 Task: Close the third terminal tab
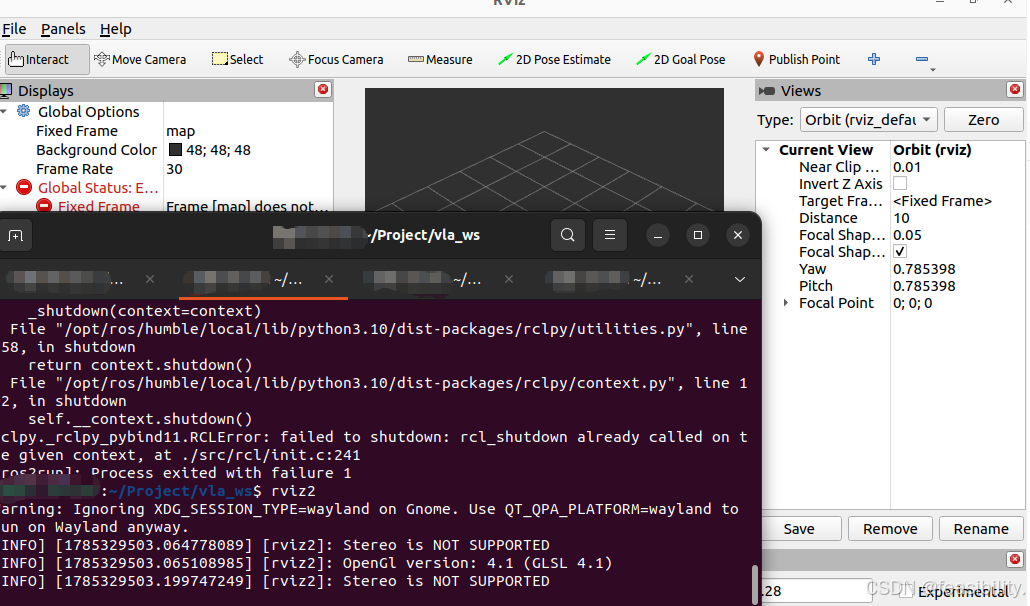[508, 280]
